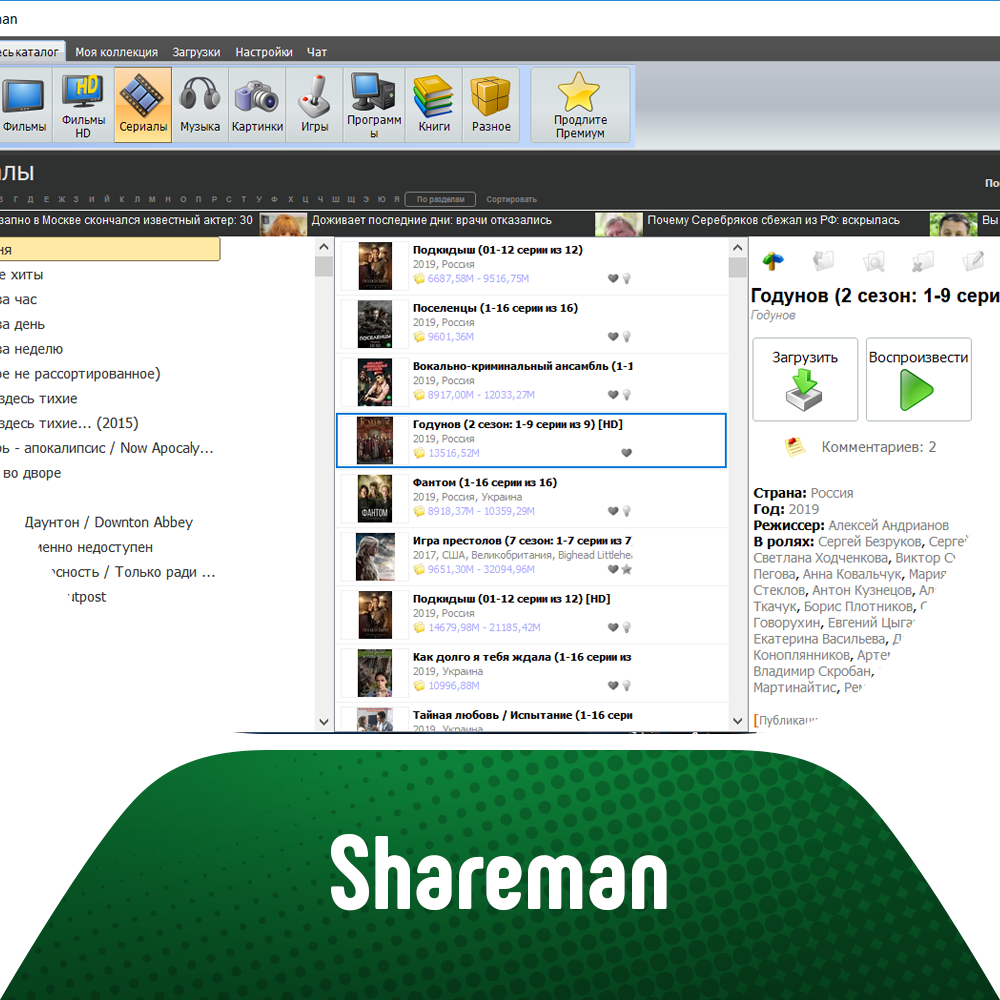Toggle favorite heart on Фантом row
Screen dimensions: 1000x1000
613,511
